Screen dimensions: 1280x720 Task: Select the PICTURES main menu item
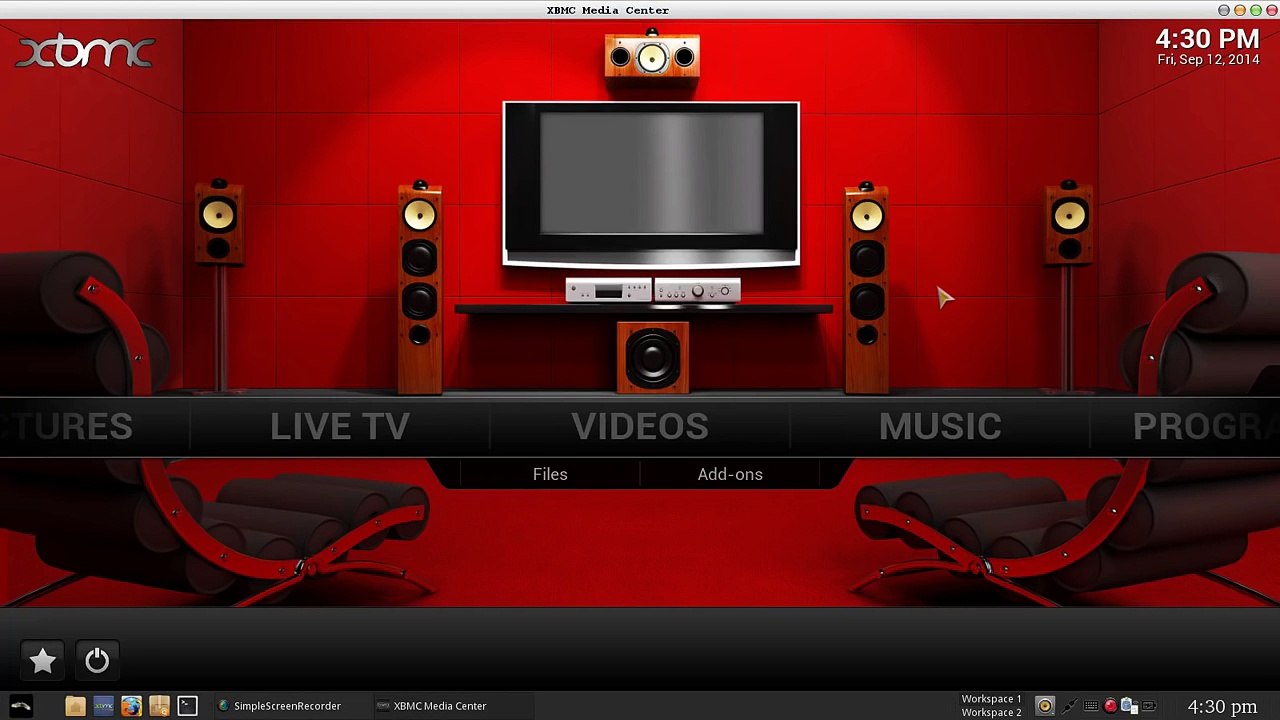[66, 427]
